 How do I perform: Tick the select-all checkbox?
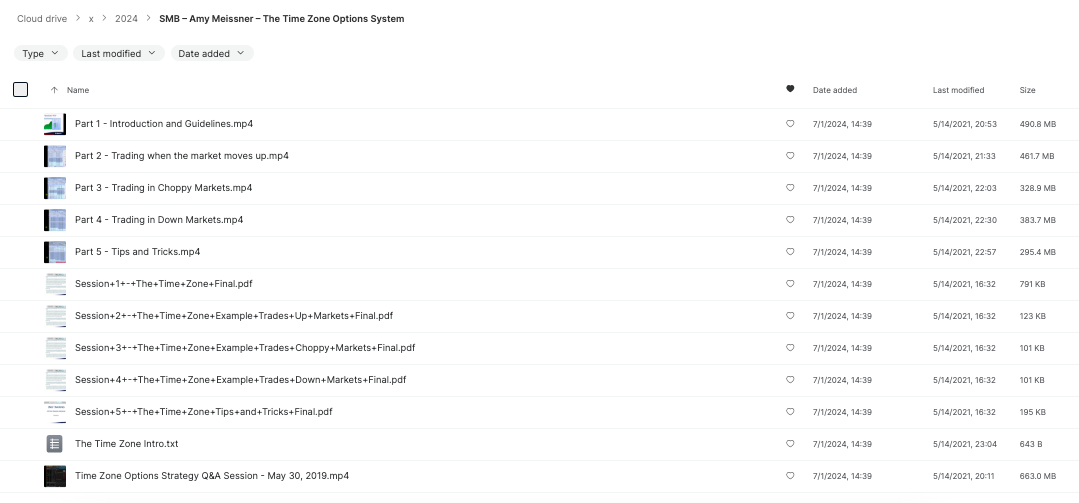pyautogui.click(x=21, y=89)
